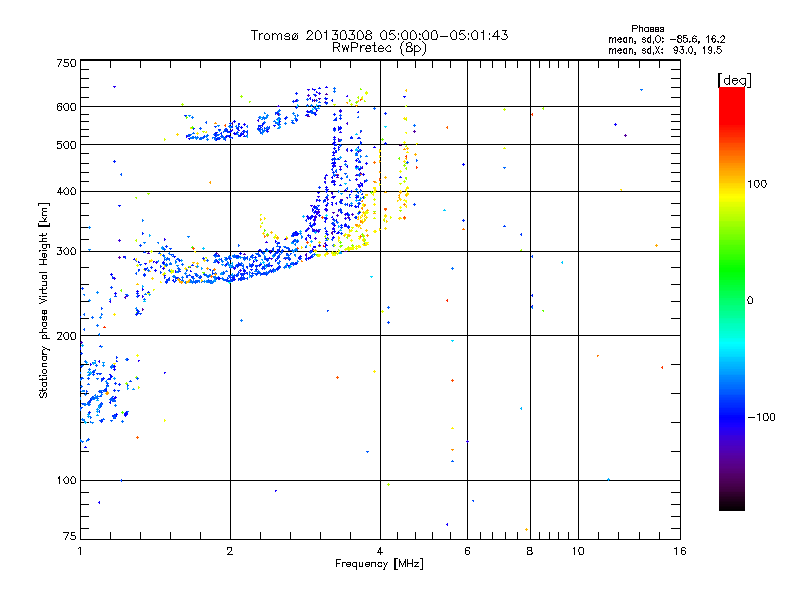Click the y-axis tick label "400"

tap(66, 191)
